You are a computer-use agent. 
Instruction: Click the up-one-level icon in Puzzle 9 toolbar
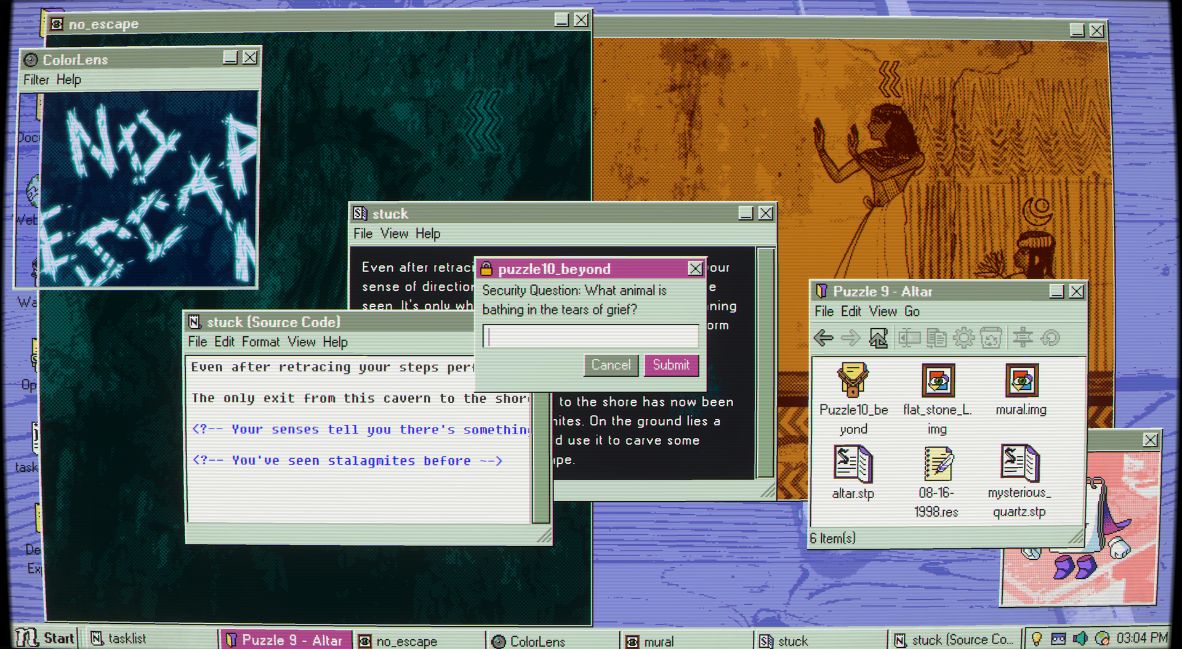[878, 338]
